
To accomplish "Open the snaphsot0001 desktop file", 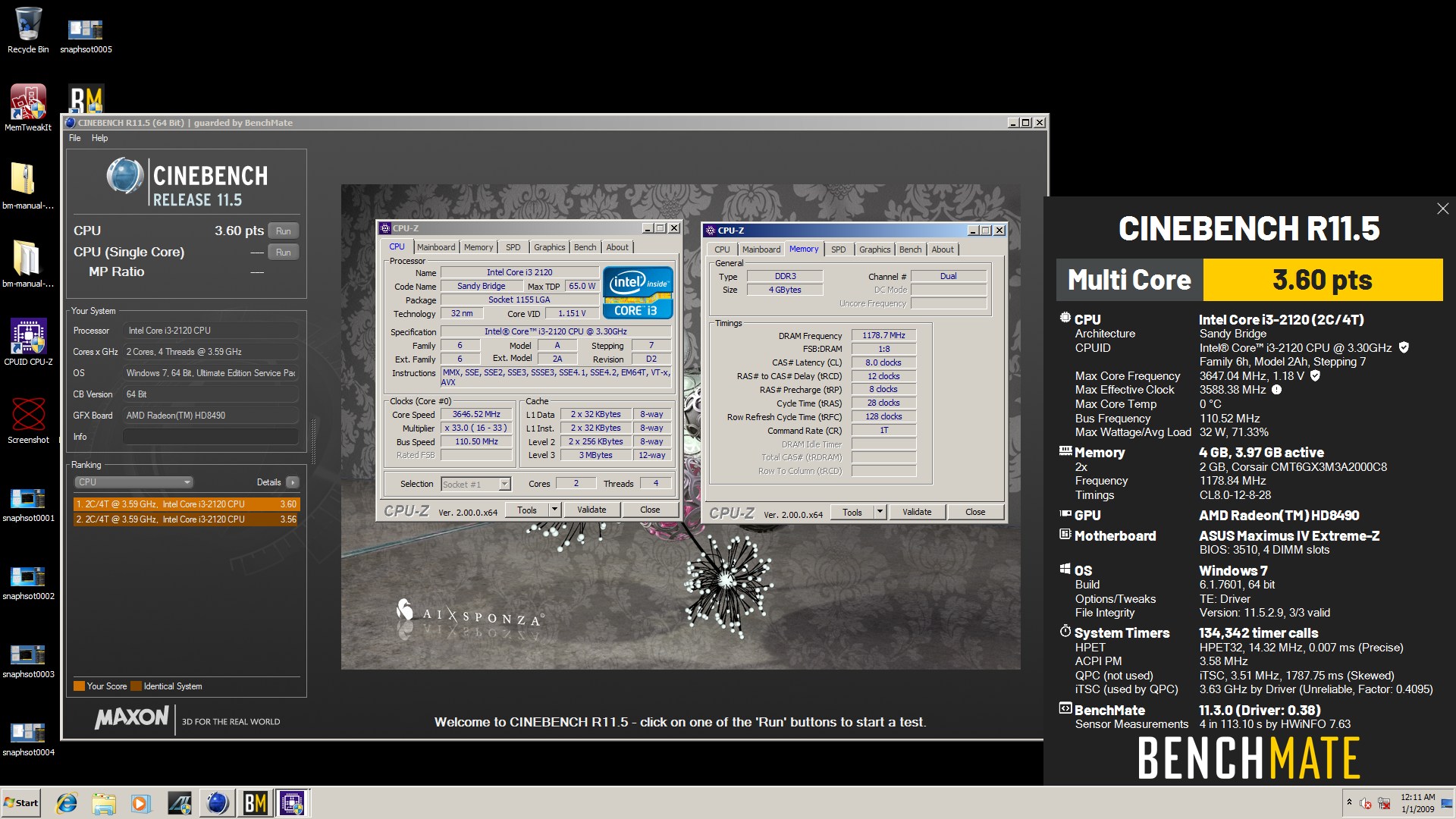I will coord(28,504).
